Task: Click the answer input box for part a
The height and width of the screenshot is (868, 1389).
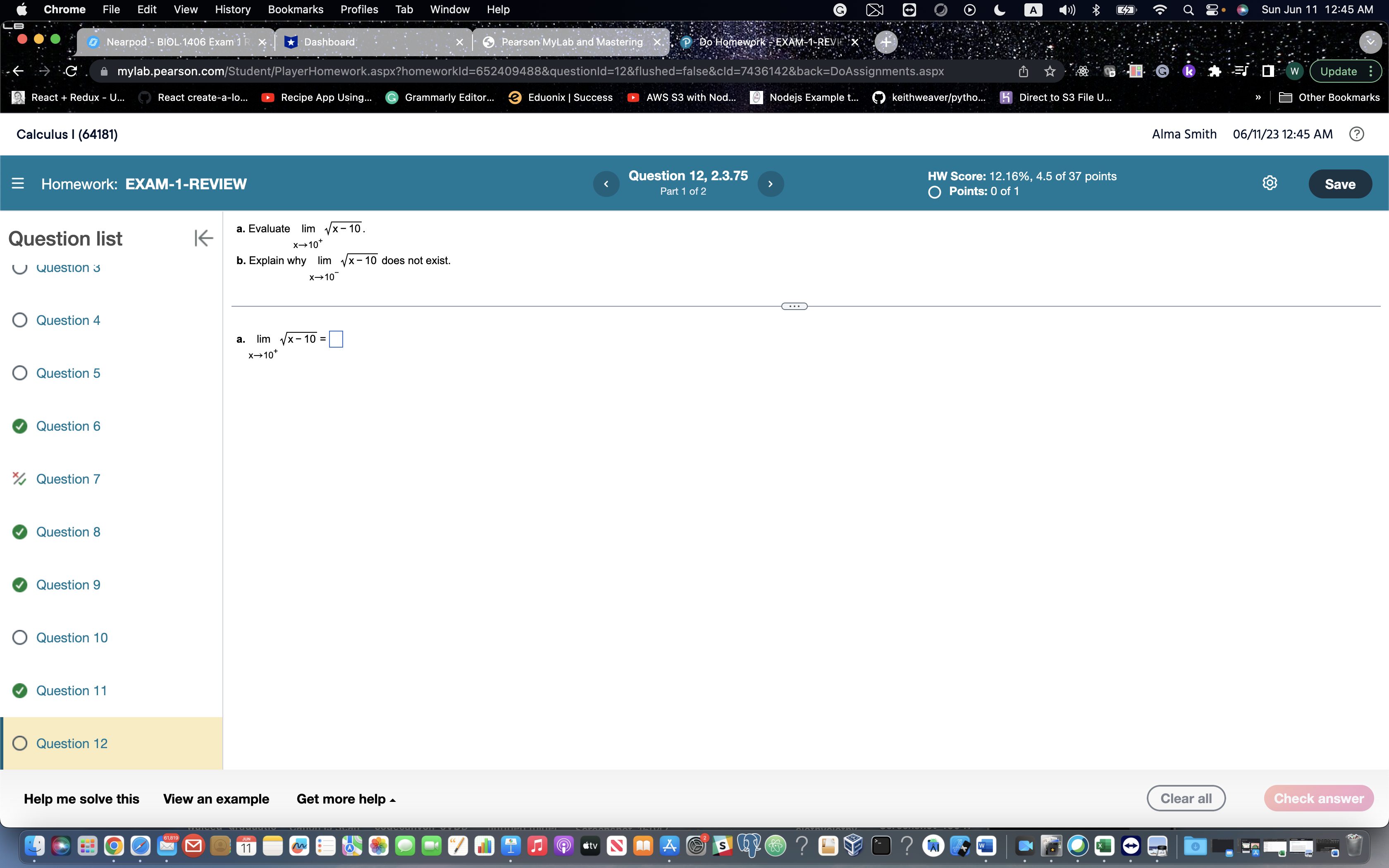Action: [336, 339]
